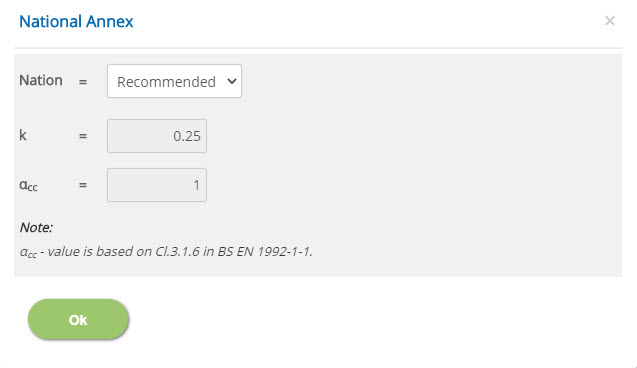Confirm with the green Ok button
Screen dimensions: 637x368
coord(78,320)
